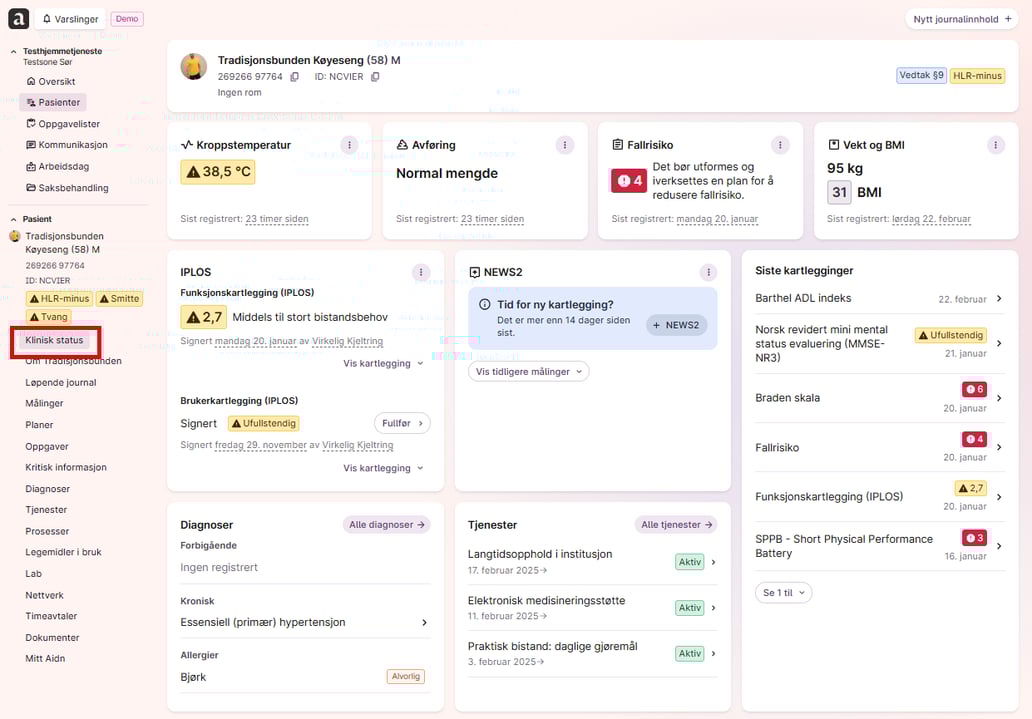Copy the patient's national ID number
The height and width of the screenshot is (719, 1032).
pos(294,77)
